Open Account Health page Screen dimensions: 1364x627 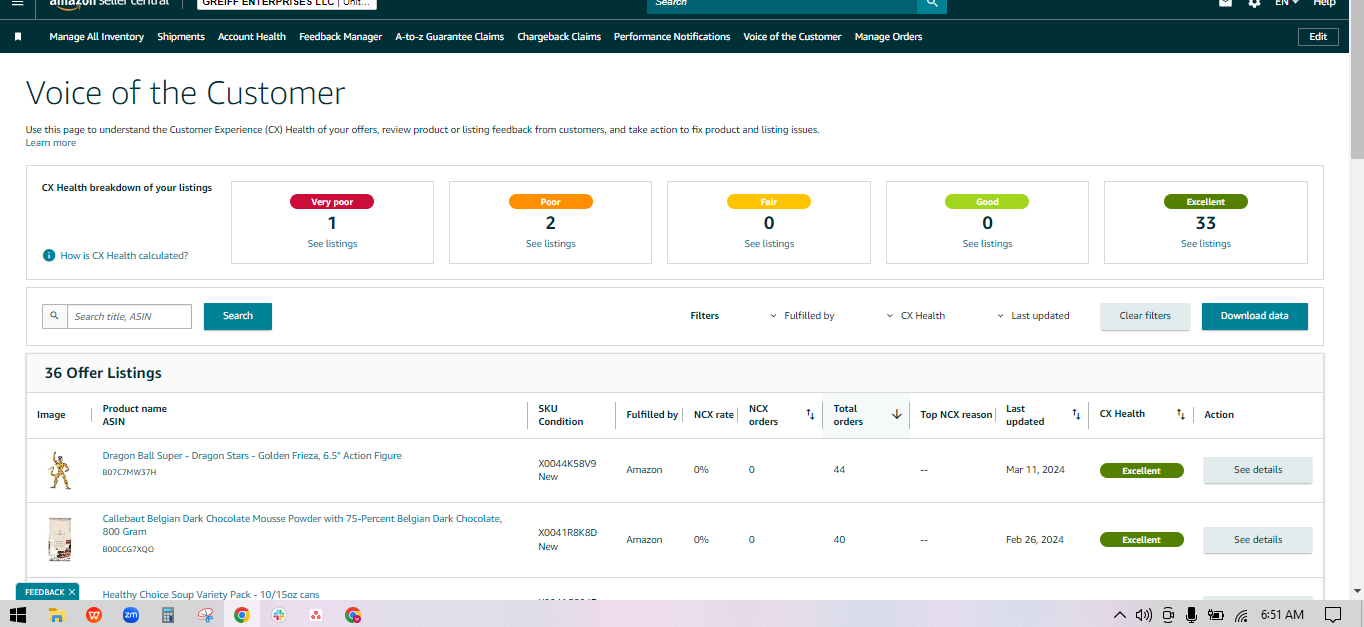[x=252, y=37]
